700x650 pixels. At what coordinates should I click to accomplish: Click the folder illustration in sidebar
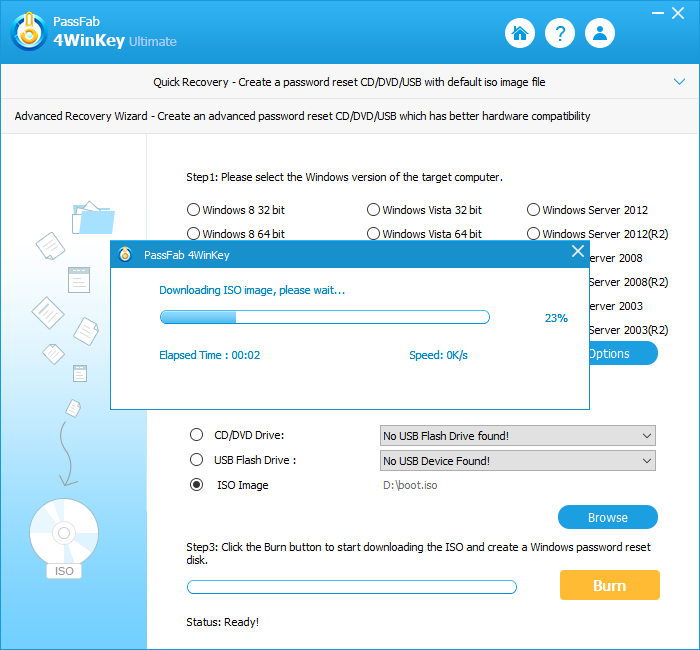coord(93,218)
